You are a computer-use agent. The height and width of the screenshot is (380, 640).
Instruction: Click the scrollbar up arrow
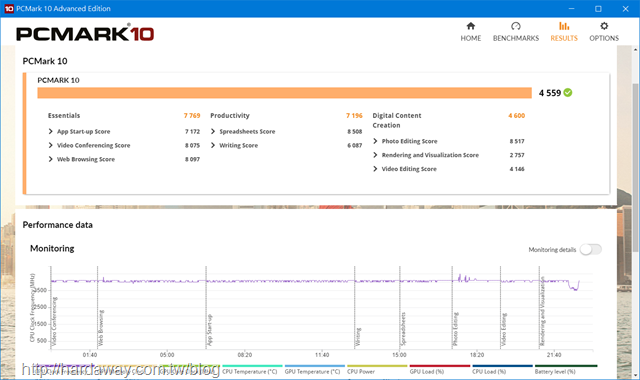[636, 50]
